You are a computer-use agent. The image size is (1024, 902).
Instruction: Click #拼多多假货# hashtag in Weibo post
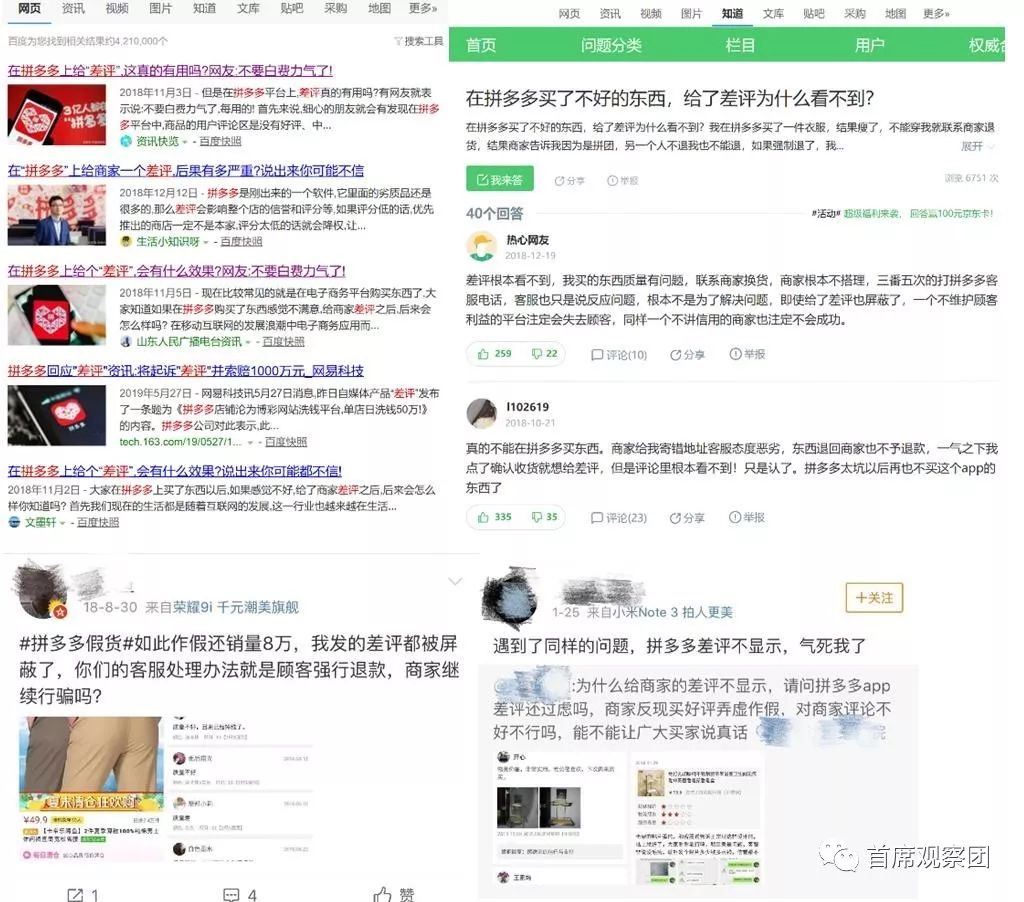tap(76, 644)
